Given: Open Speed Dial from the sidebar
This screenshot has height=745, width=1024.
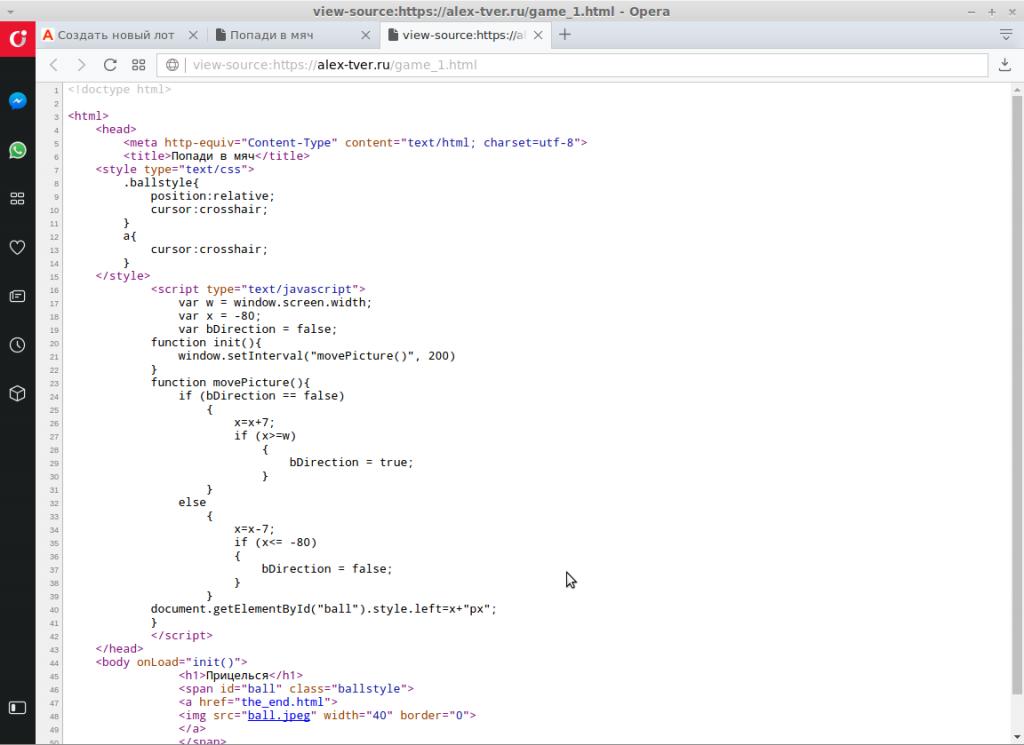Looking at the screenshot, I should pyautogui.click(x=18, y=198).
